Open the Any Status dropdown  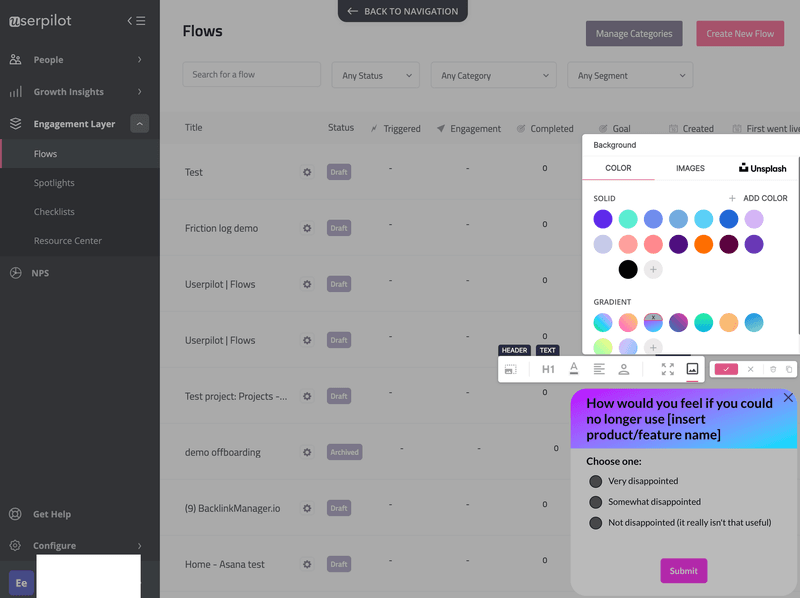pos(375,75)
